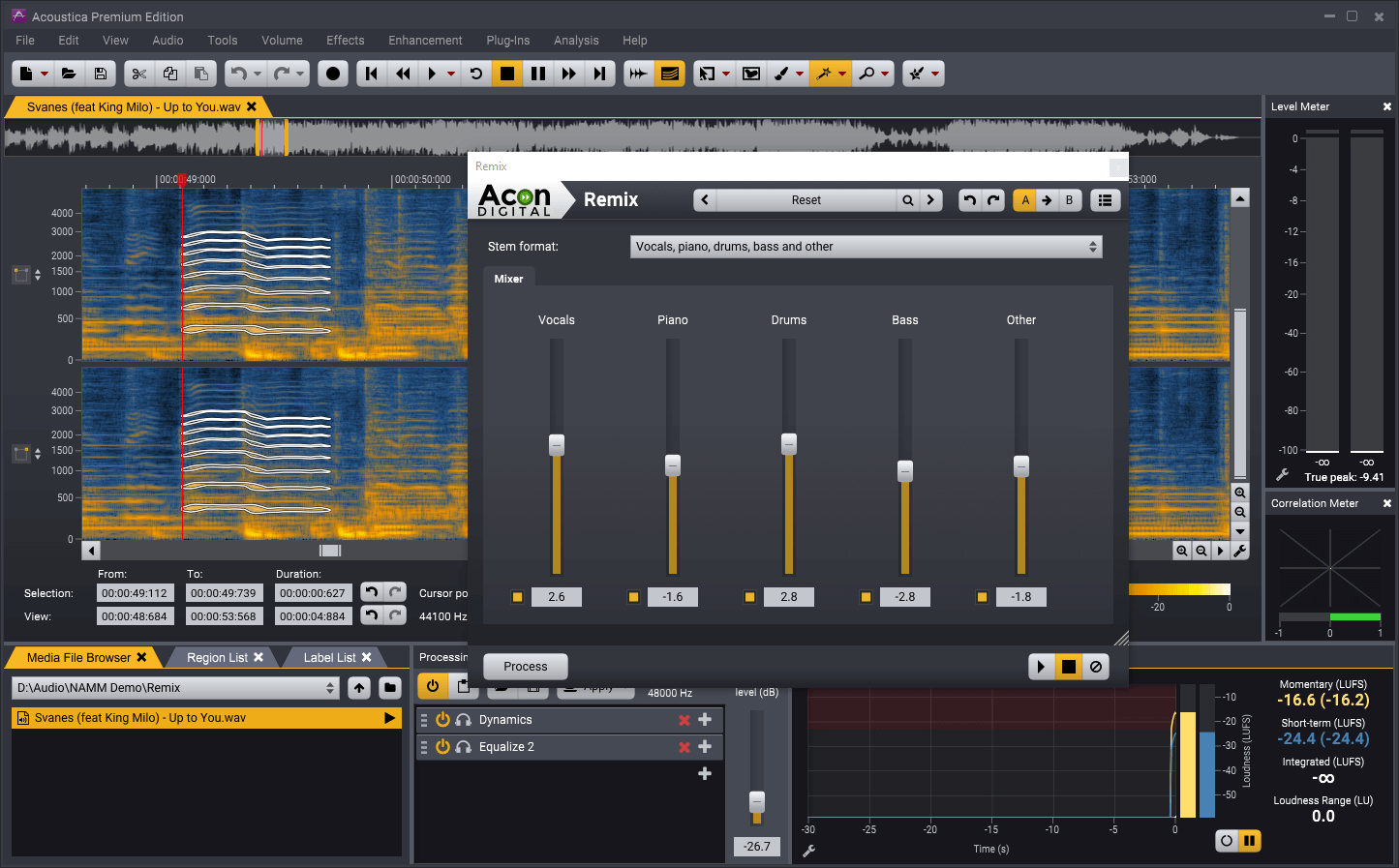This screenshot has height=868, width=1399.
Task: Toggle the Drums stem checkbox
Action: tap(749, 597)
